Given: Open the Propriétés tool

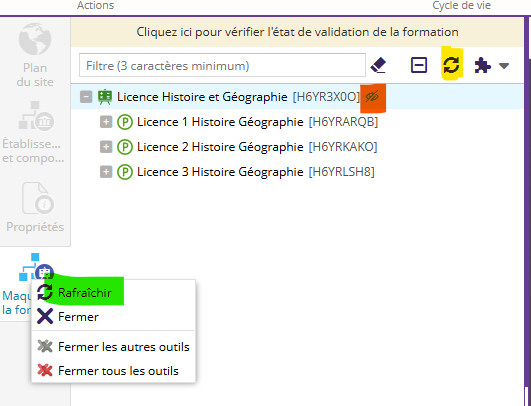Looking at the screenshot, I should pyautogui.click(x=35, y=207).
